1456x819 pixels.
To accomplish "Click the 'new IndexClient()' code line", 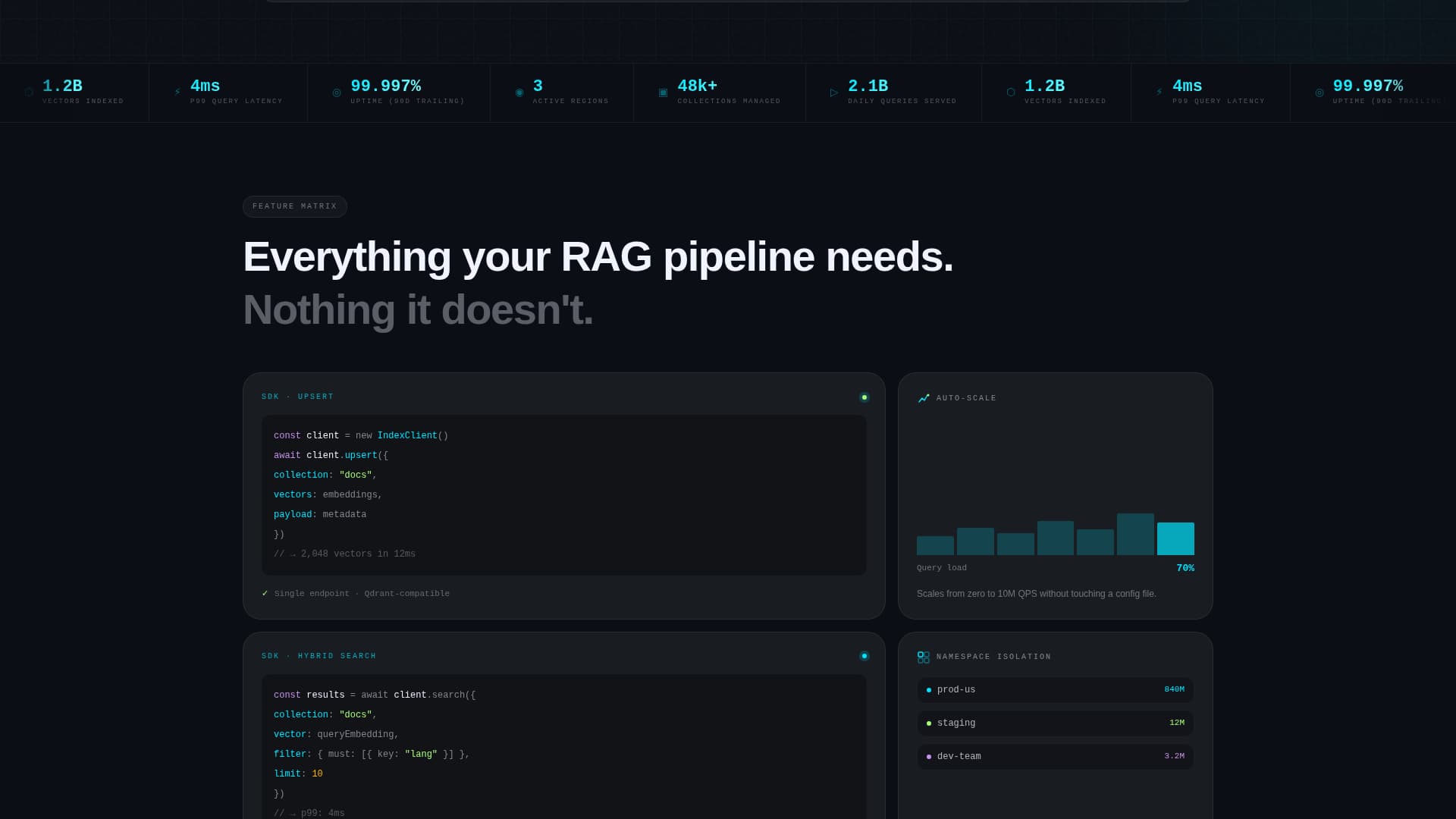I will (361, 435).
